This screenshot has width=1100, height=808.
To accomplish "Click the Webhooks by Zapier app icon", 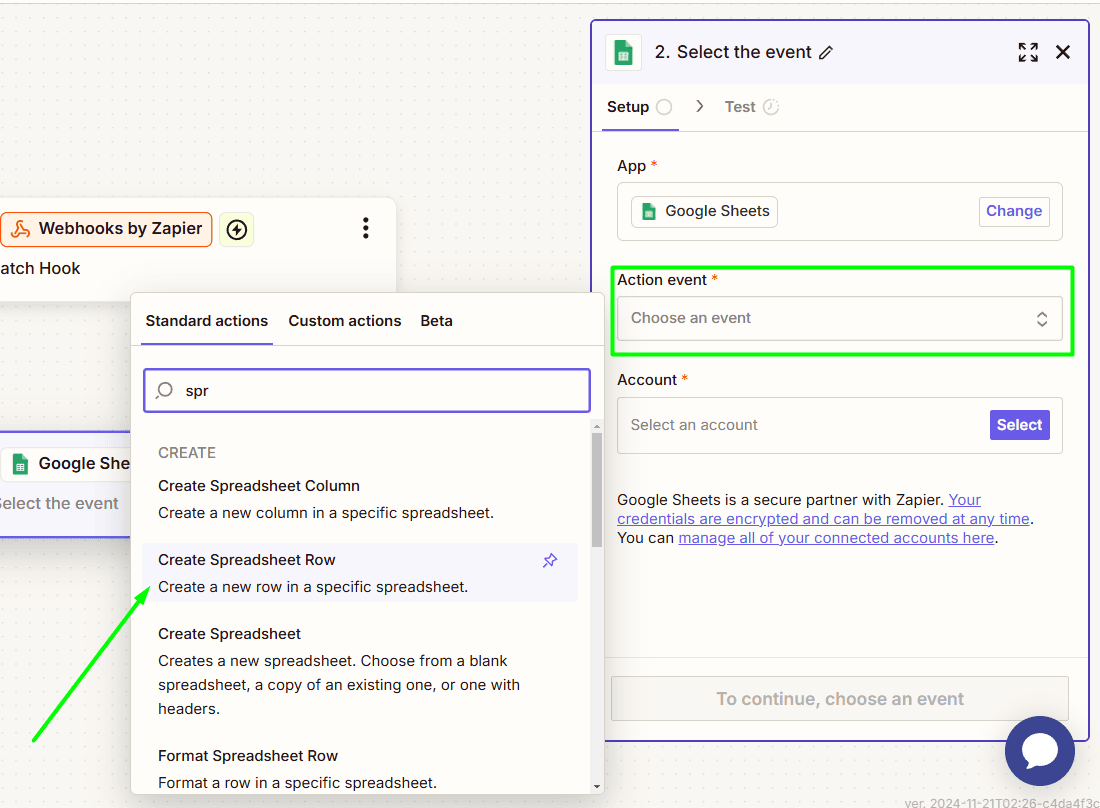I will pyautogui.click(x=21, y=229).
